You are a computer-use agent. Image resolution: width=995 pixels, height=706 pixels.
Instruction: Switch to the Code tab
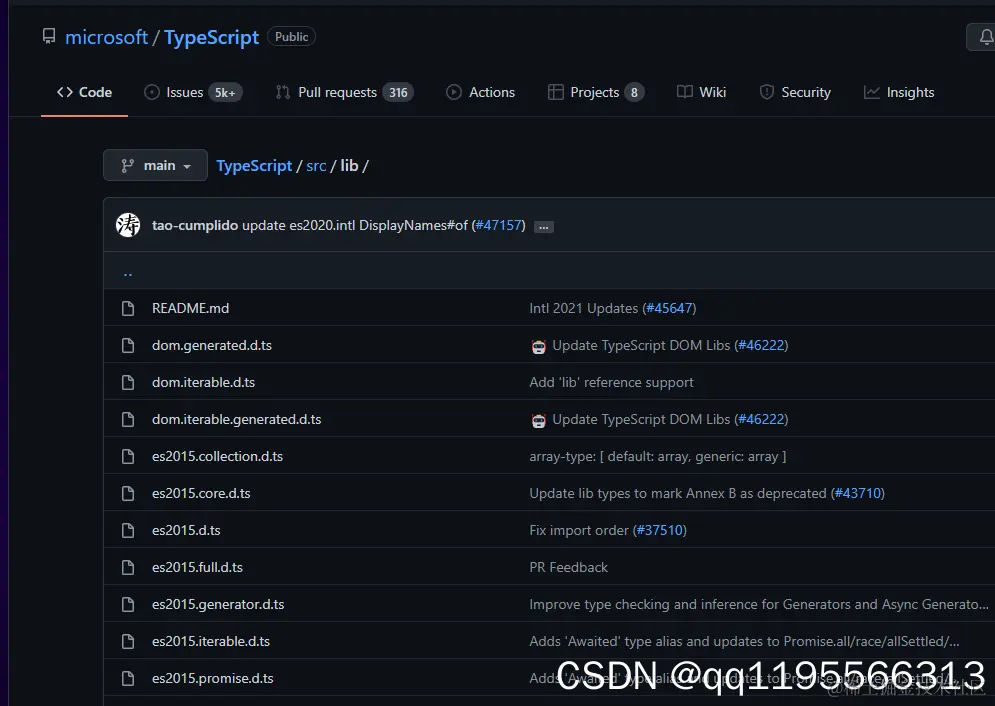[84, 93]
